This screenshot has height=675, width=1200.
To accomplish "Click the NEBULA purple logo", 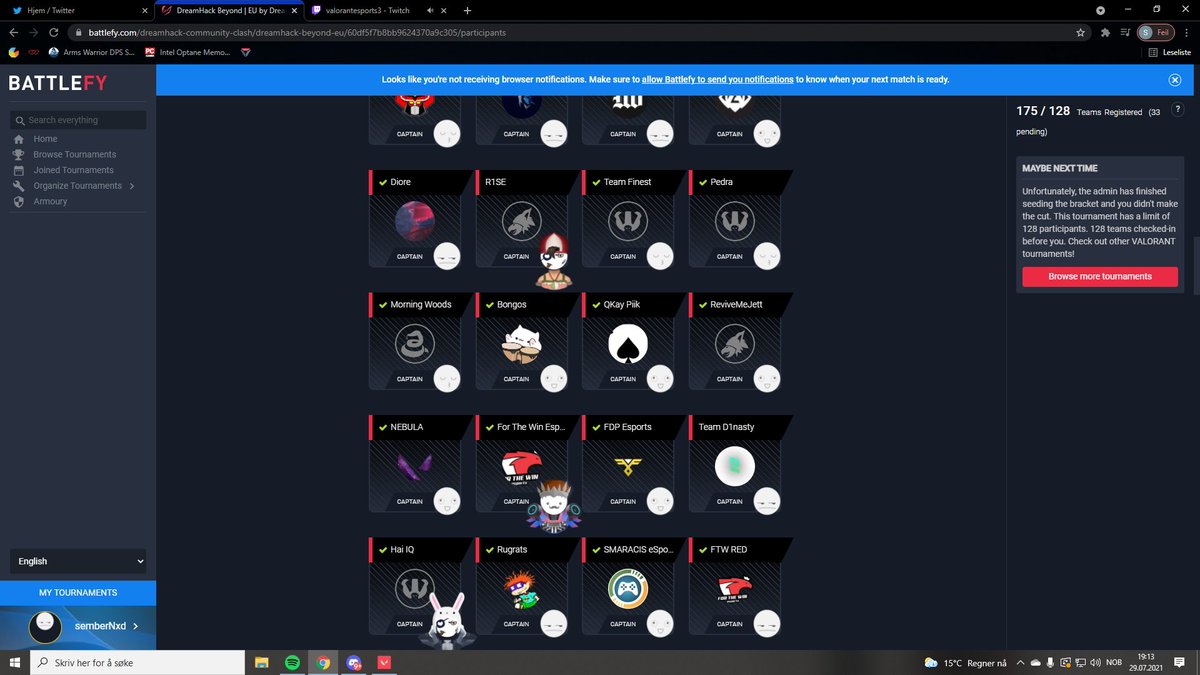I will (x=415, y=466).
